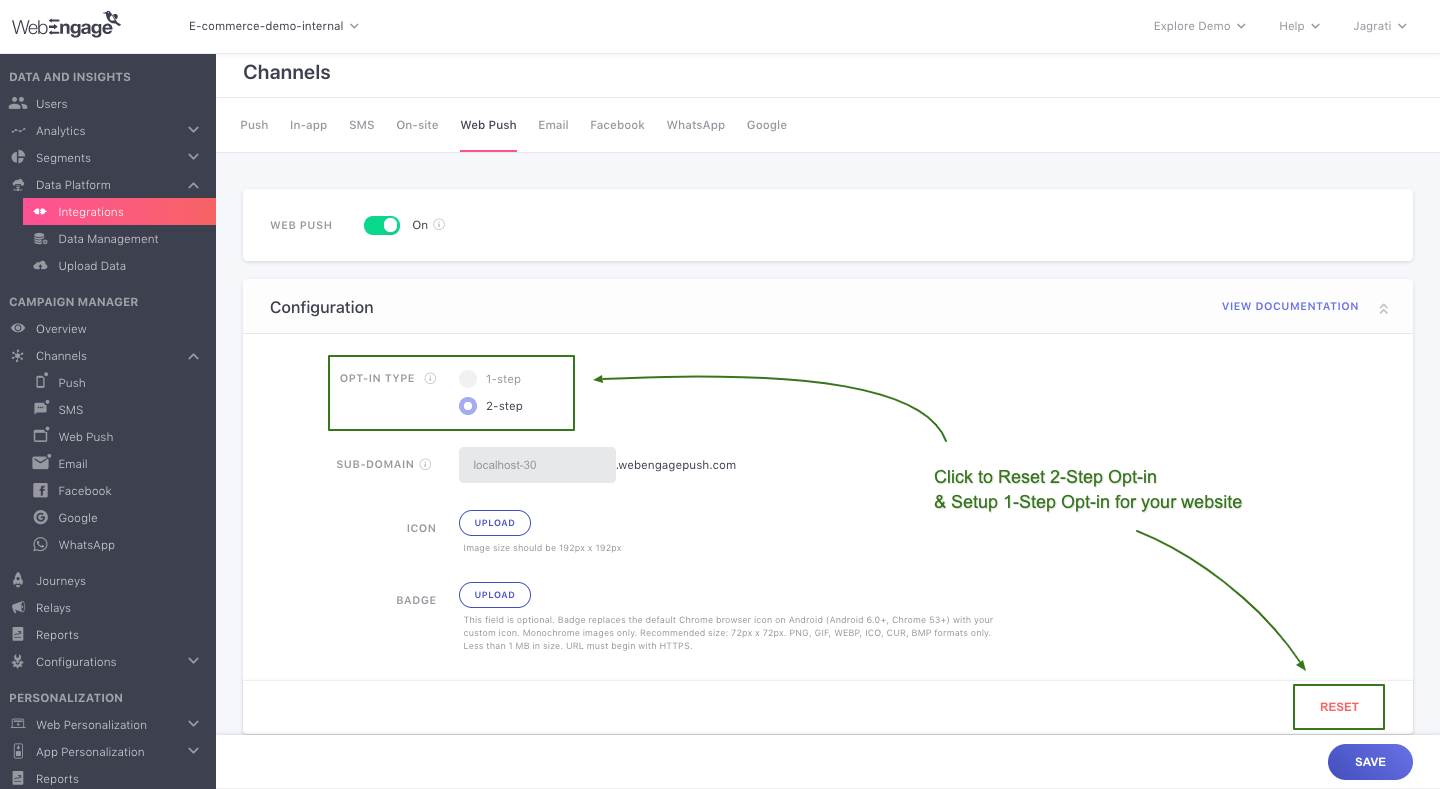
Task: Click the info icon beside Opt-in Type
Action: [x=430, y=378]
